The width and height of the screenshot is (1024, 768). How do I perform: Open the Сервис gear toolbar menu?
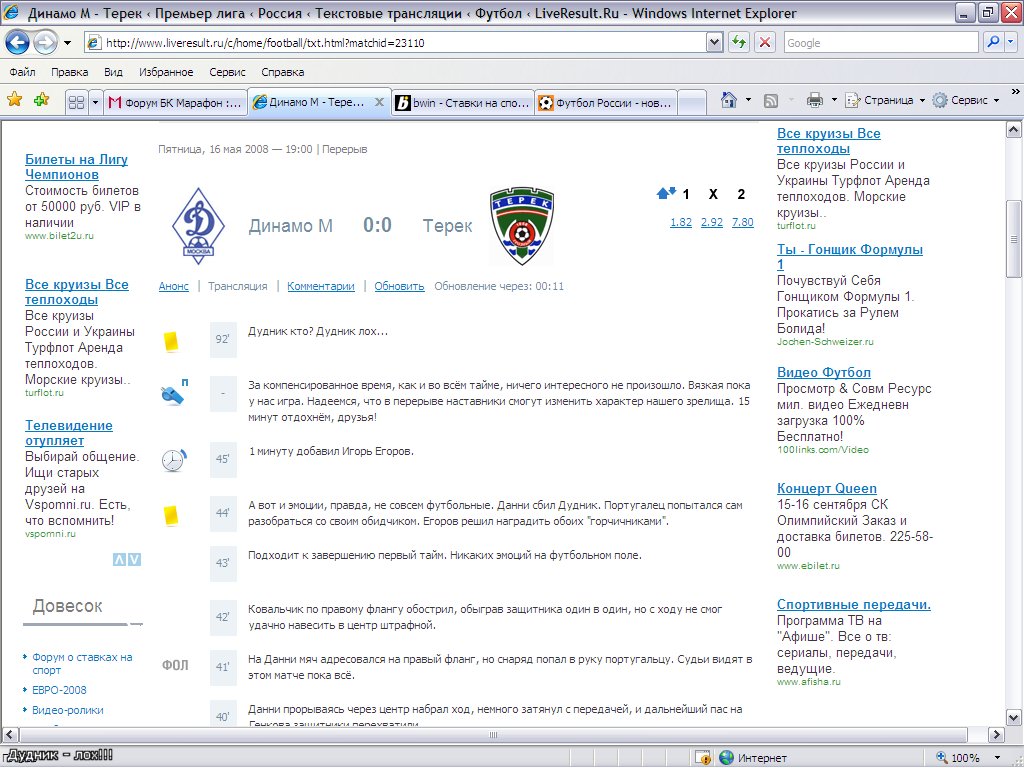coord(966,100)
